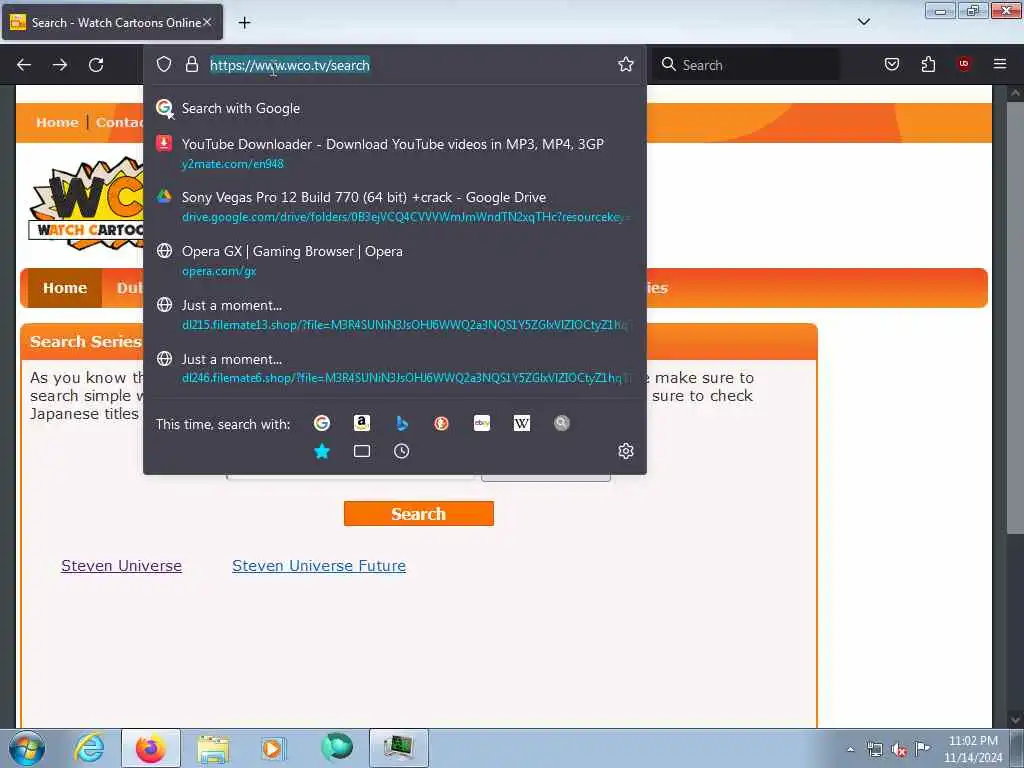Open the Sony Vegas Pro Google Drive suggestion
Image resolution: width=1024 pixels, height=768 pixels.
click(x=394, y=206)
